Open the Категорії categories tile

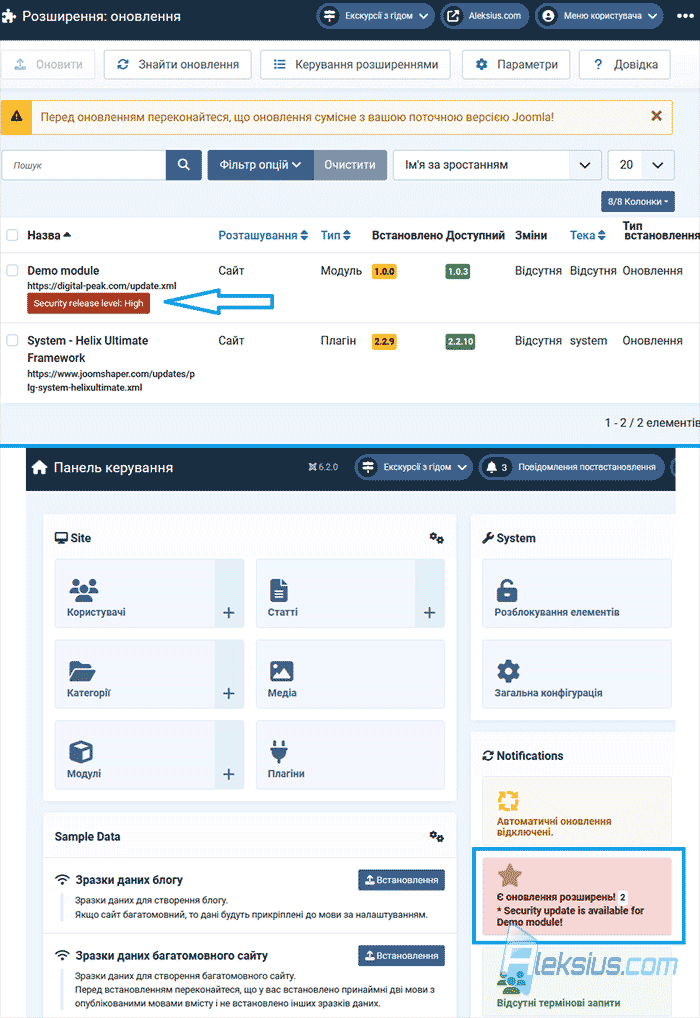tap(134, 674)
